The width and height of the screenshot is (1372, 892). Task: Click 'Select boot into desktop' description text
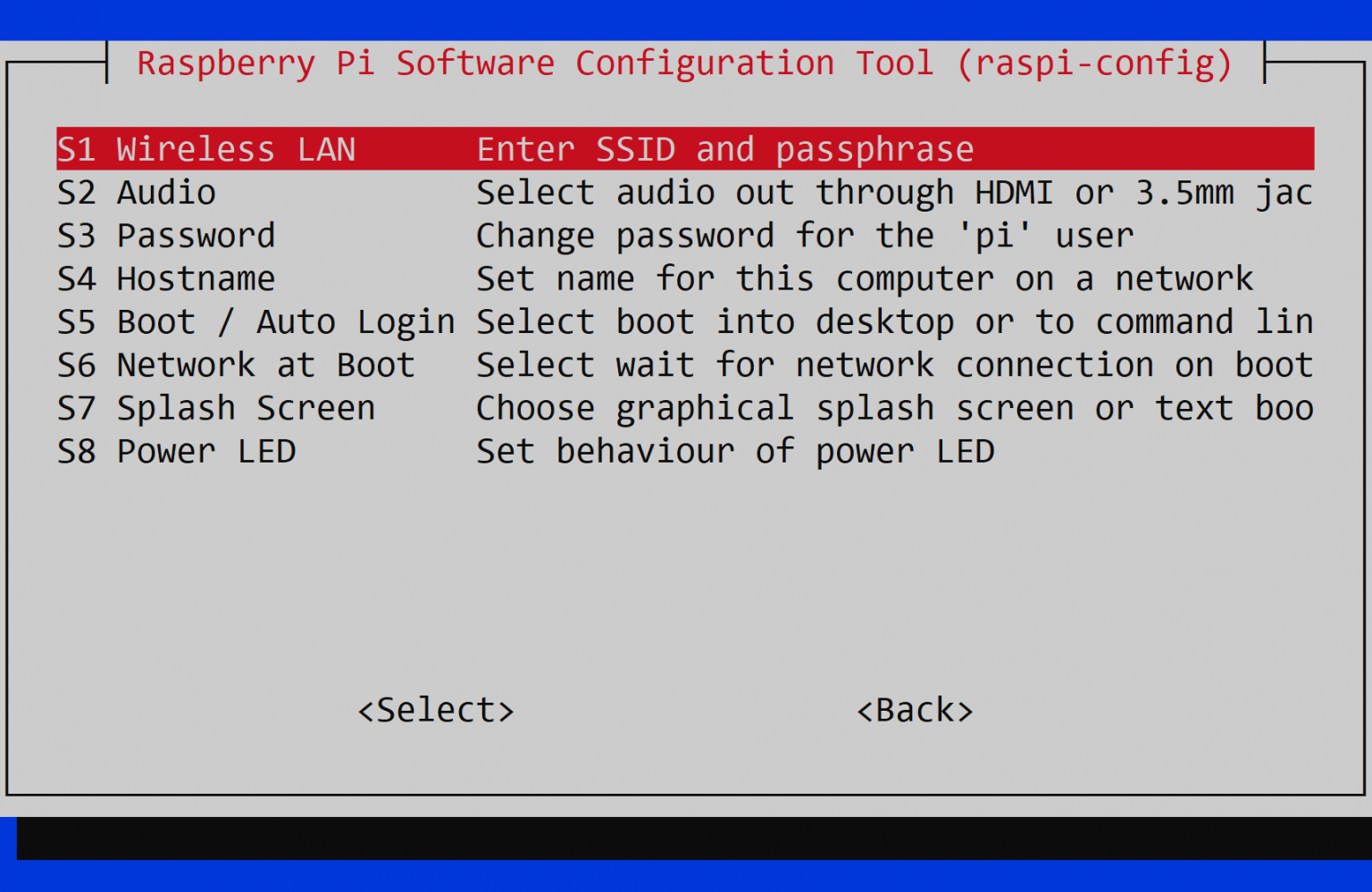tap(893, 322)
